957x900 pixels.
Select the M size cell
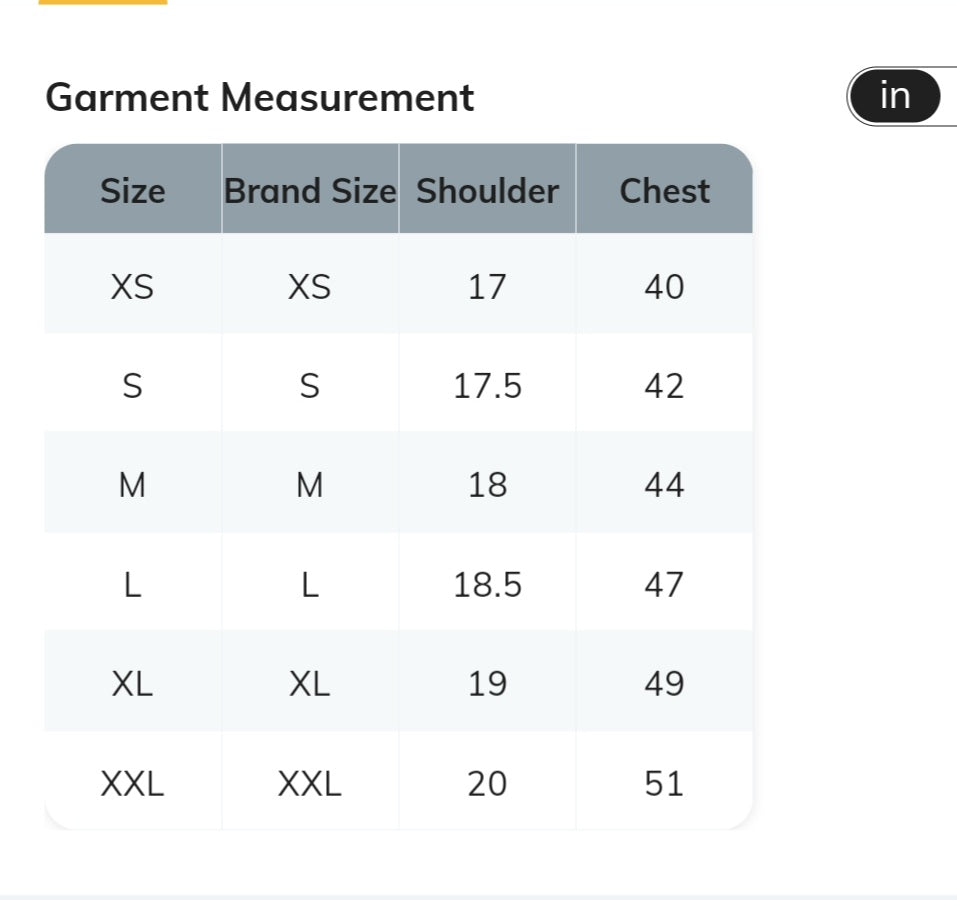[133, 483]
